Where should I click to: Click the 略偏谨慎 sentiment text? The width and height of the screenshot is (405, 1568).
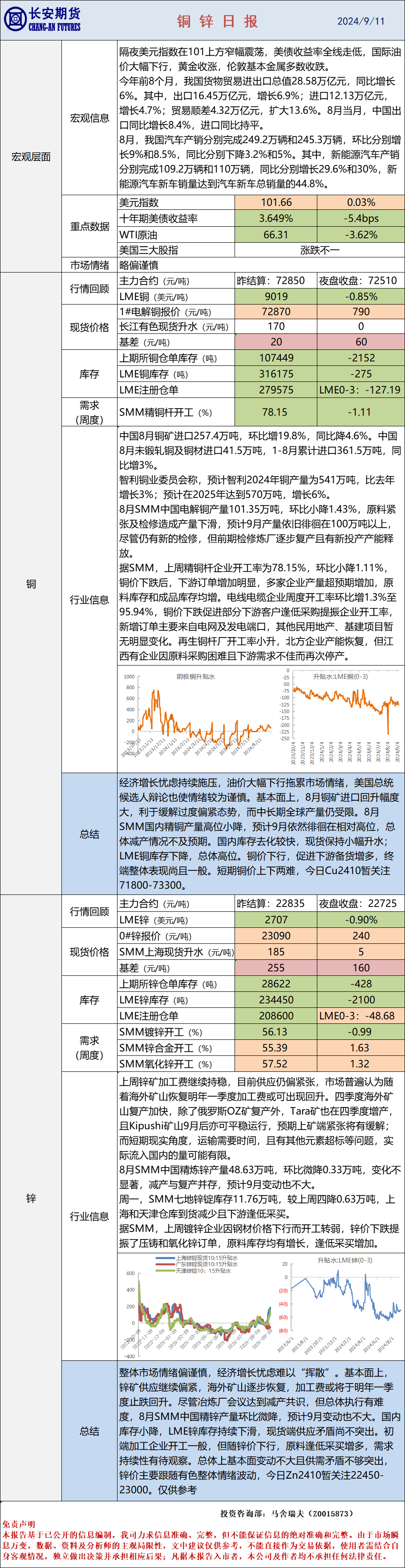tap(139, 265)
